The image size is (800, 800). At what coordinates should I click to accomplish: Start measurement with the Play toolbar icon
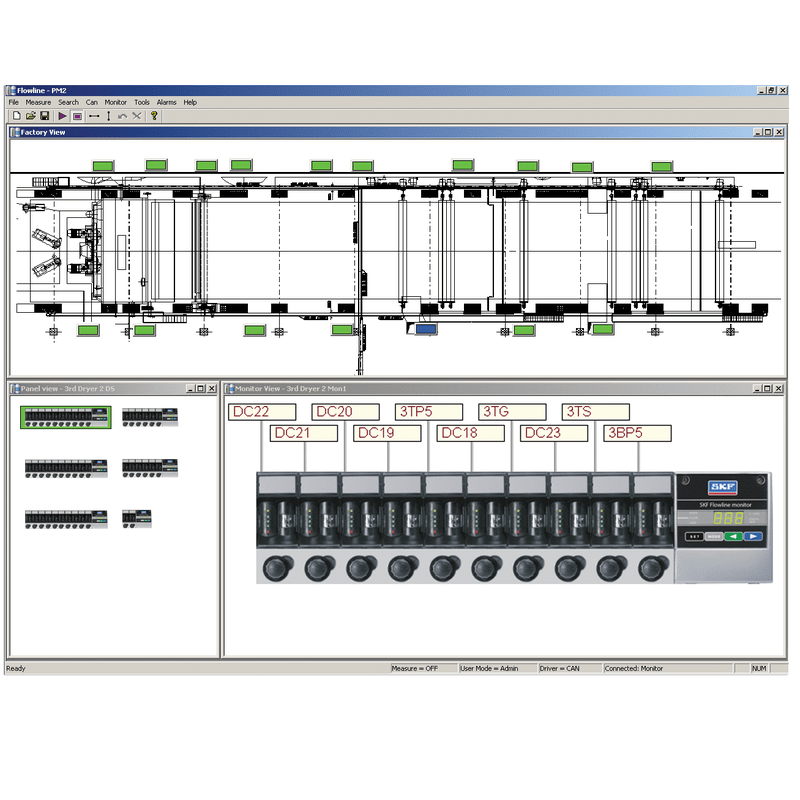point(63,115)
